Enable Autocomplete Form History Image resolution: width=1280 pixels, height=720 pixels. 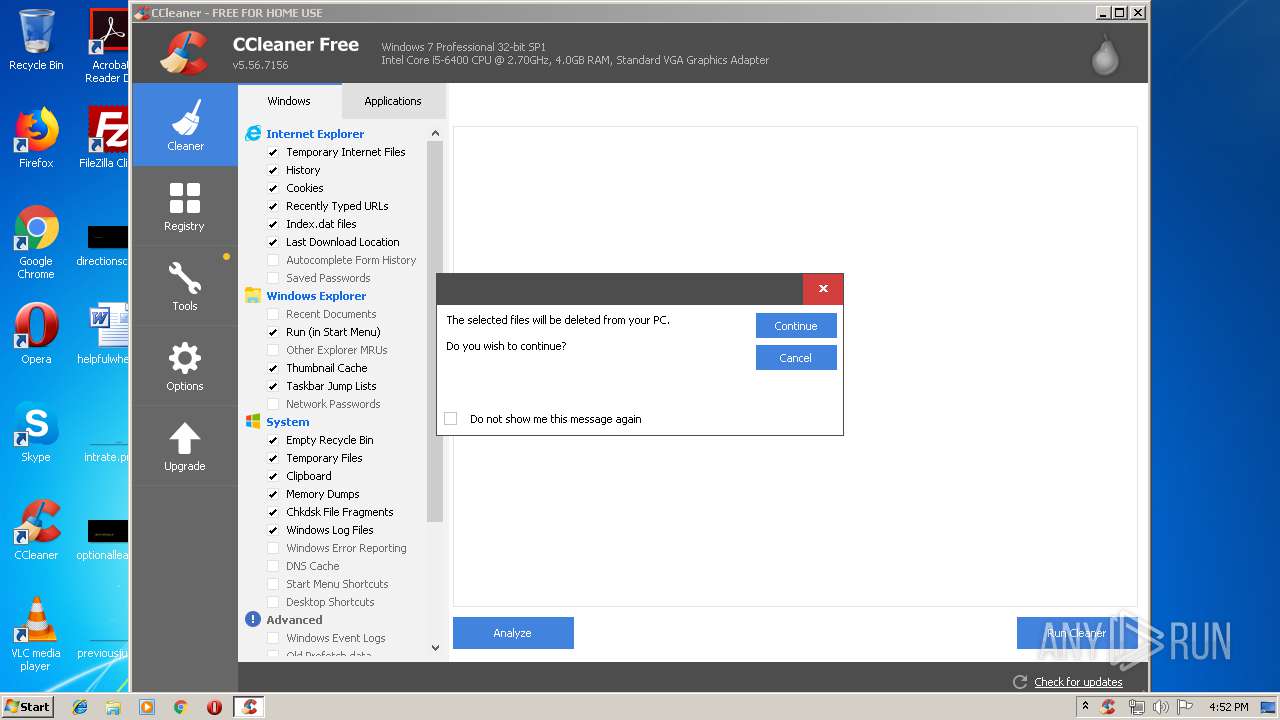273,260
